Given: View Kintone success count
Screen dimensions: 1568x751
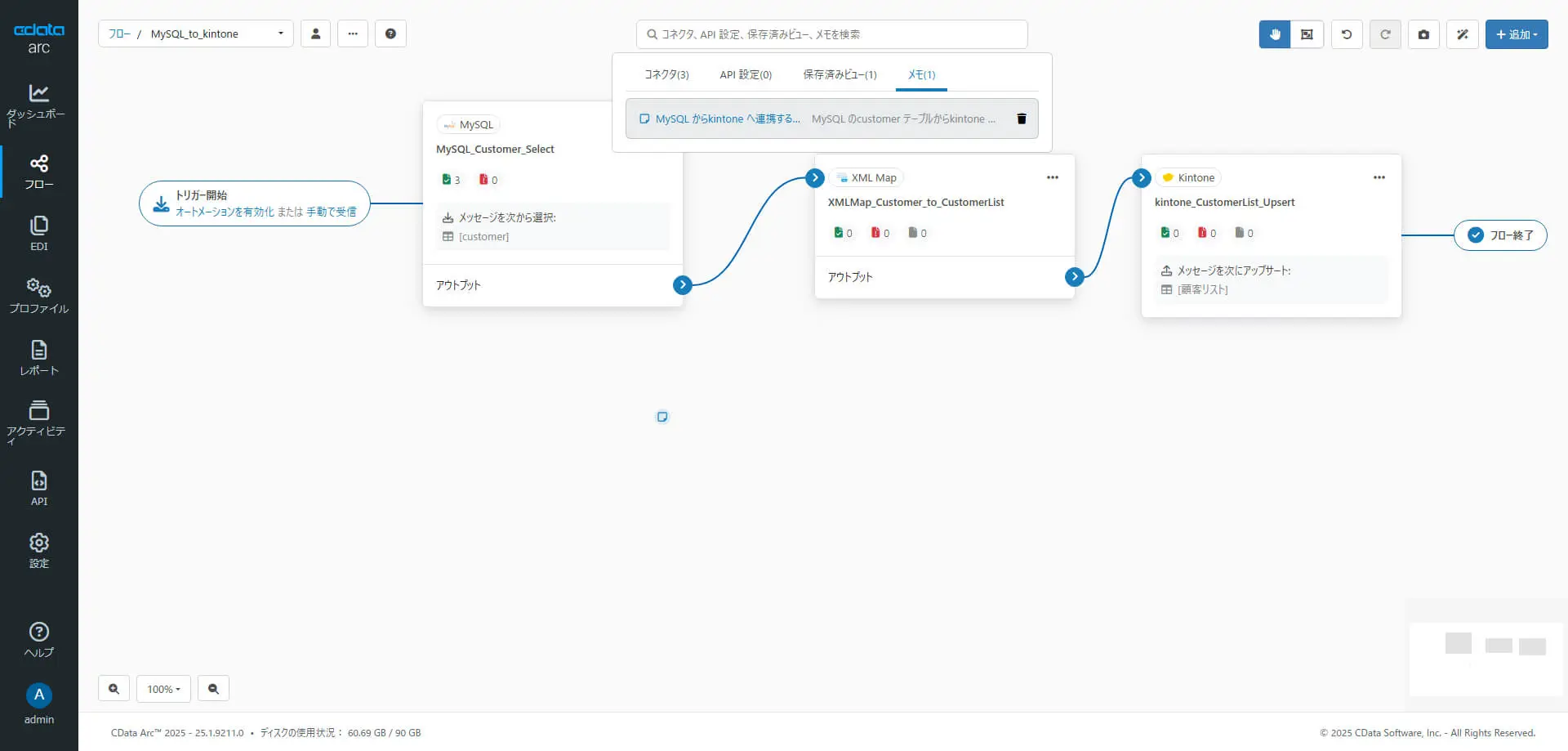Looking at the screenshot, I should click(x=1169, y=233).
